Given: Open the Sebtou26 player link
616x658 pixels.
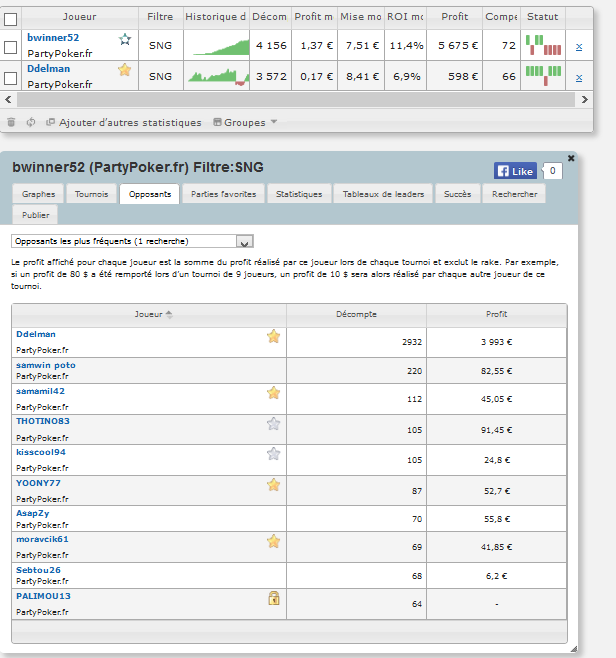Looking at the screenshot, I should [x=38, y=570].
